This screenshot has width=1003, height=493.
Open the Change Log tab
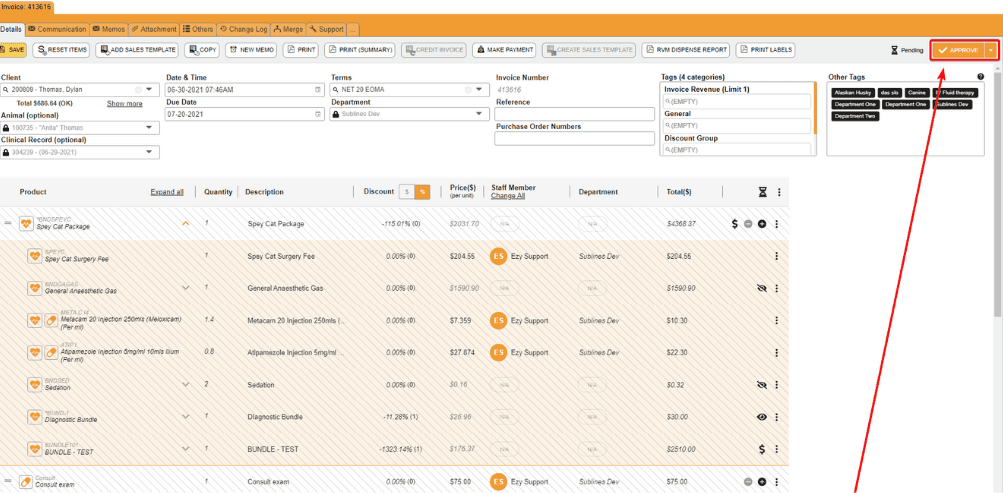click(x=243, y=29)
